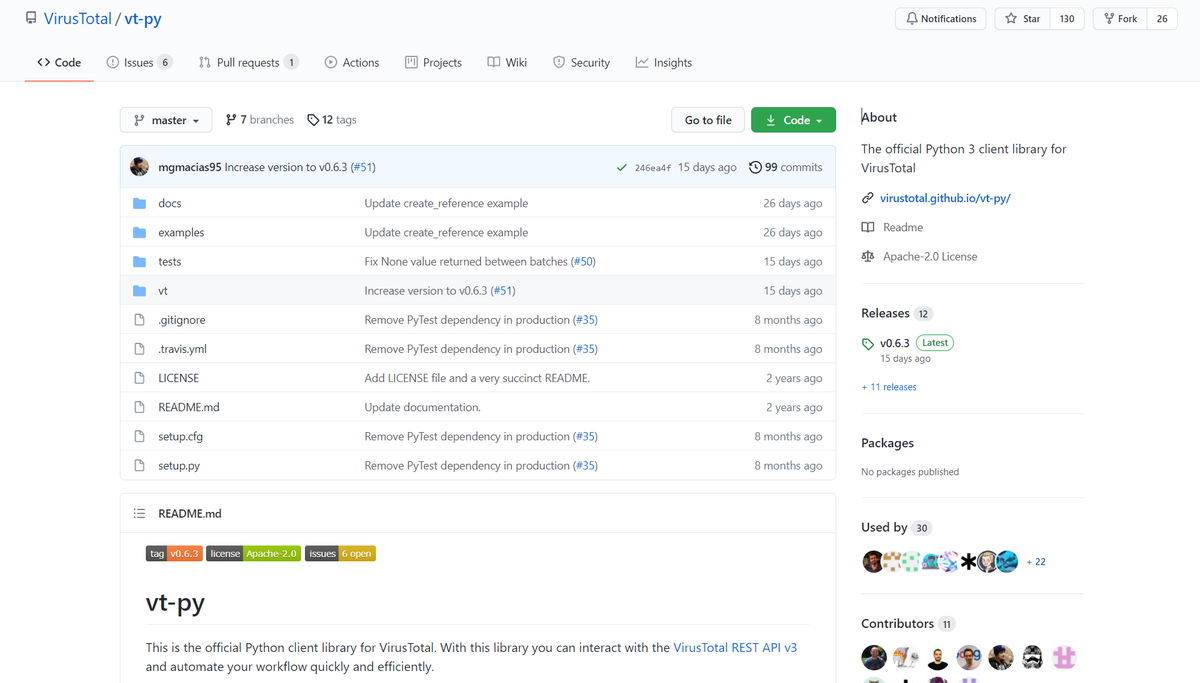1200x683 pixels.
Task: Click the LICENSE file icon
Action: 139,378
